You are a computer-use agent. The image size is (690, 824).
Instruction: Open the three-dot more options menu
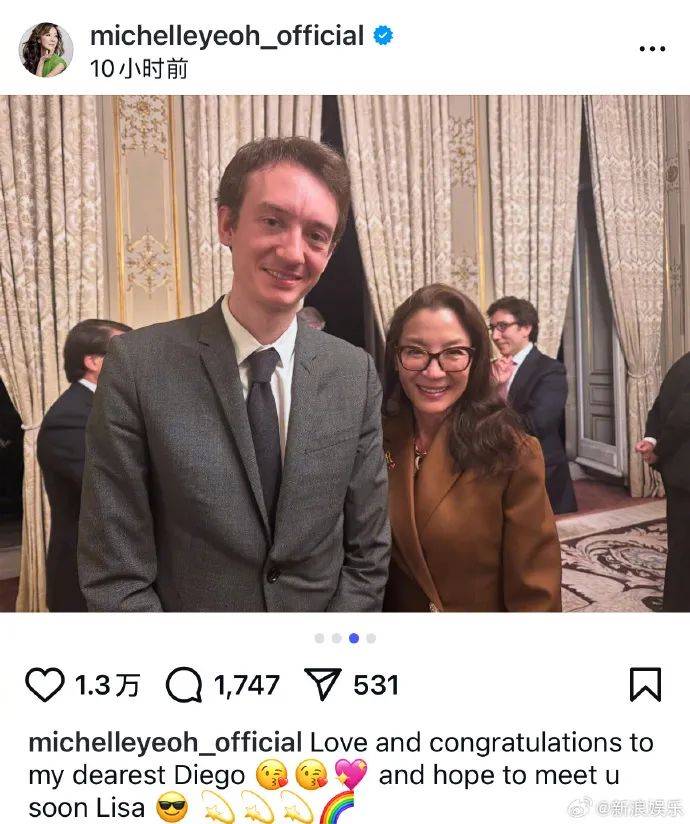tap(652, 49)
